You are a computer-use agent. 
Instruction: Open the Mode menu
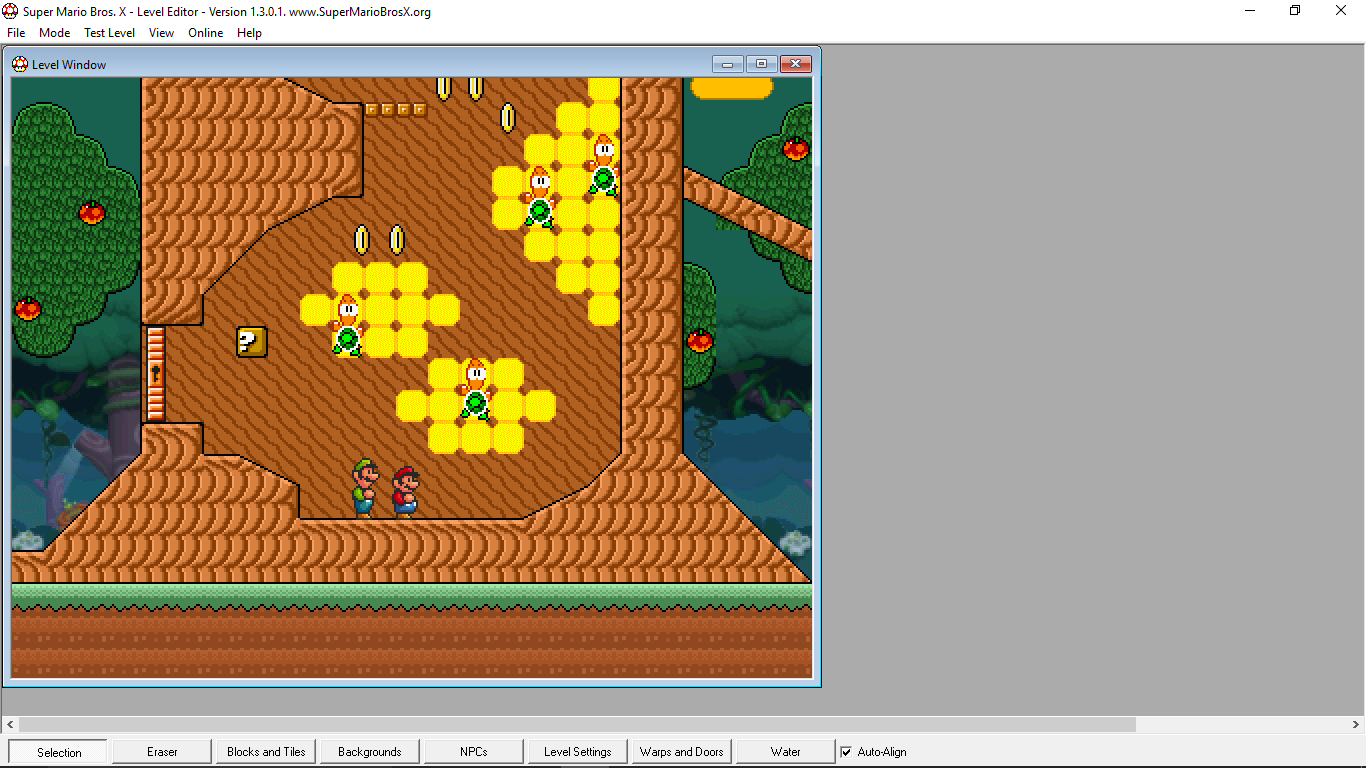click(x=54, y=33)
